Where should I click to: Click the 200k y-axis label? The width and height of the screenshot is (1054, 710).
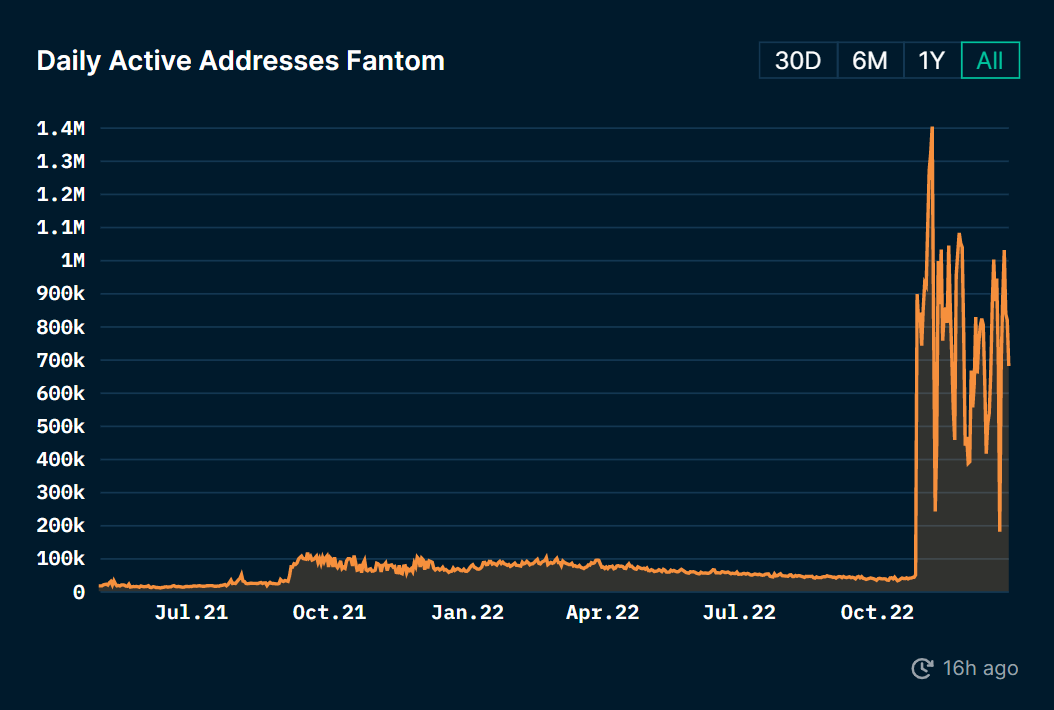(60, 526)
